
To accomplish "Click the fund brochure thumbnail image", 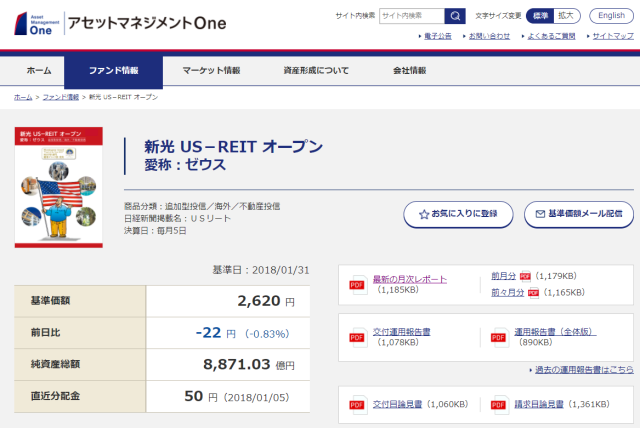I will pos(59,187).
